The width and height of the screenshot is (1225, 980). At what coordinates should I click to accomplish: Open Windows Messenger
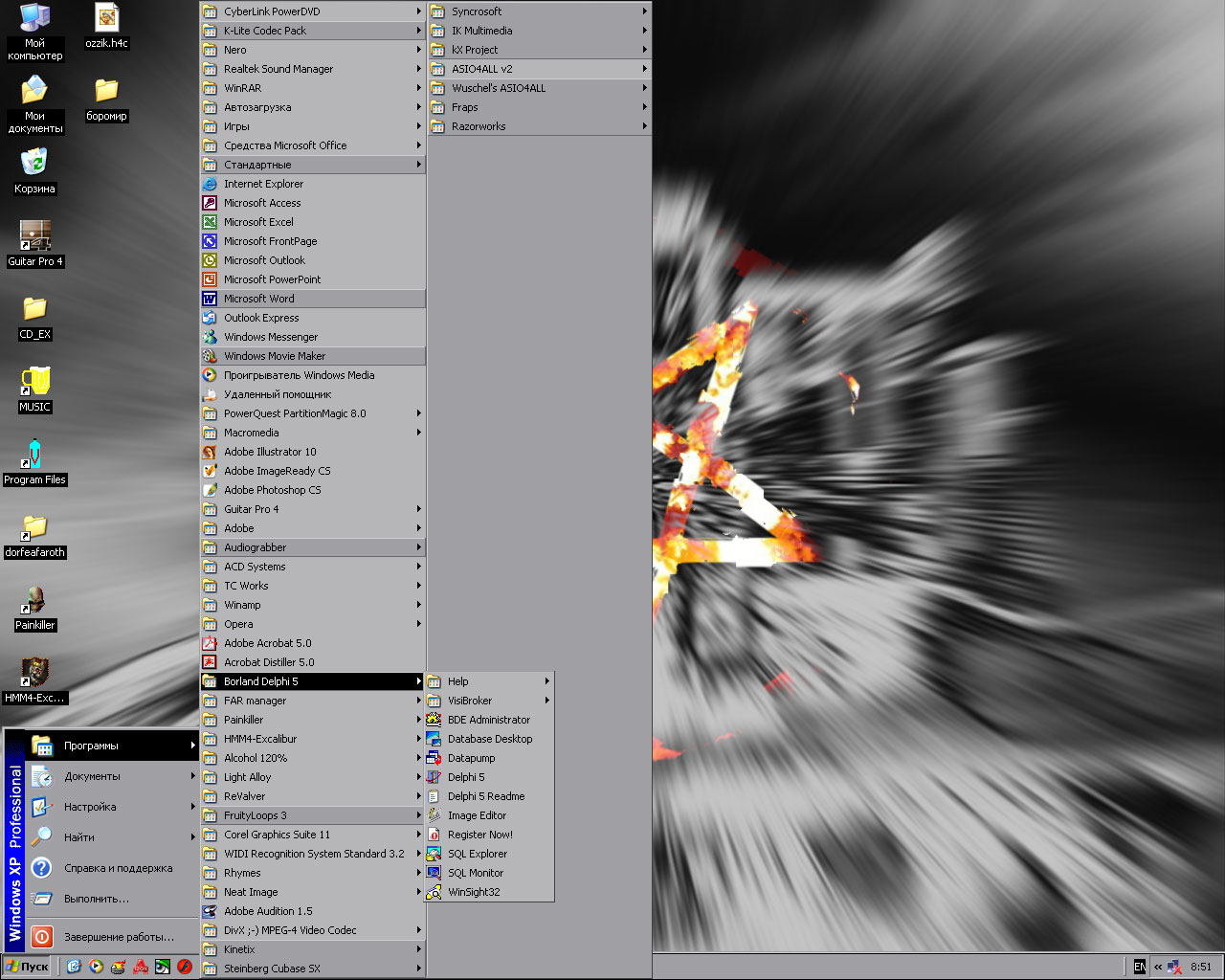coord(313,337)
